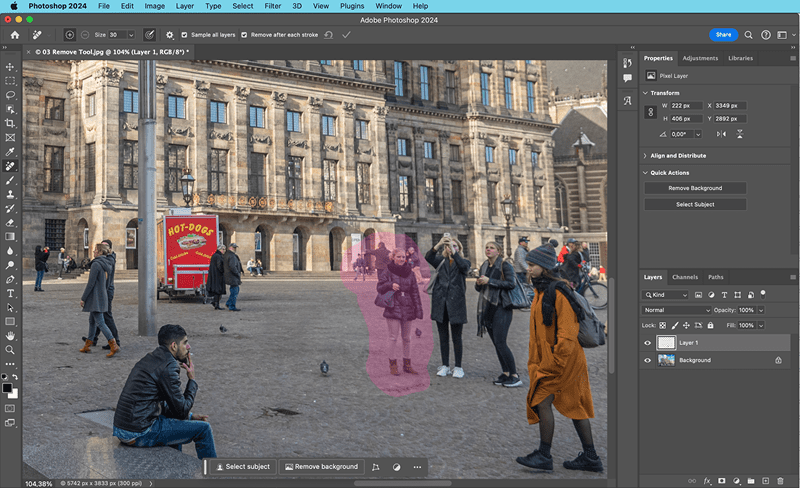Select the Horizontal Type tool
This screenshot has width=800, height=488.
pyautogui.click(x=10, y=294)
